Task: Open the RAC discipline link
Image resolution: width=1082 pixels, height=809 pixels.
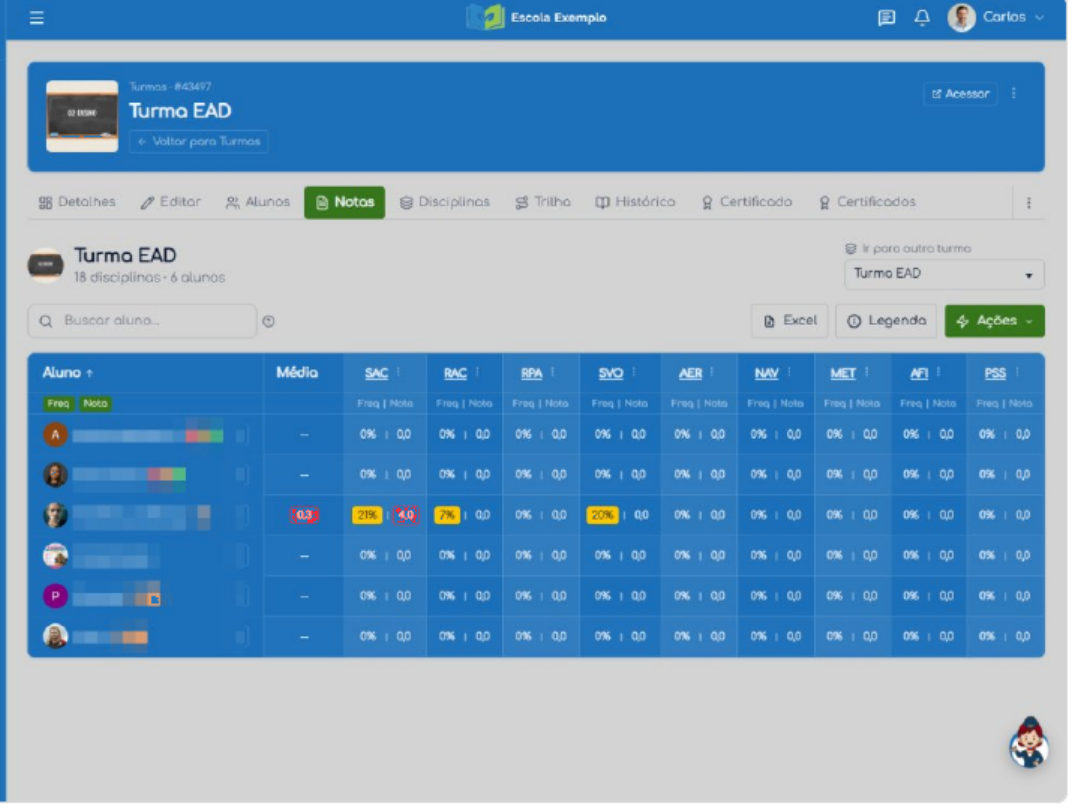Action: (455, 373)
